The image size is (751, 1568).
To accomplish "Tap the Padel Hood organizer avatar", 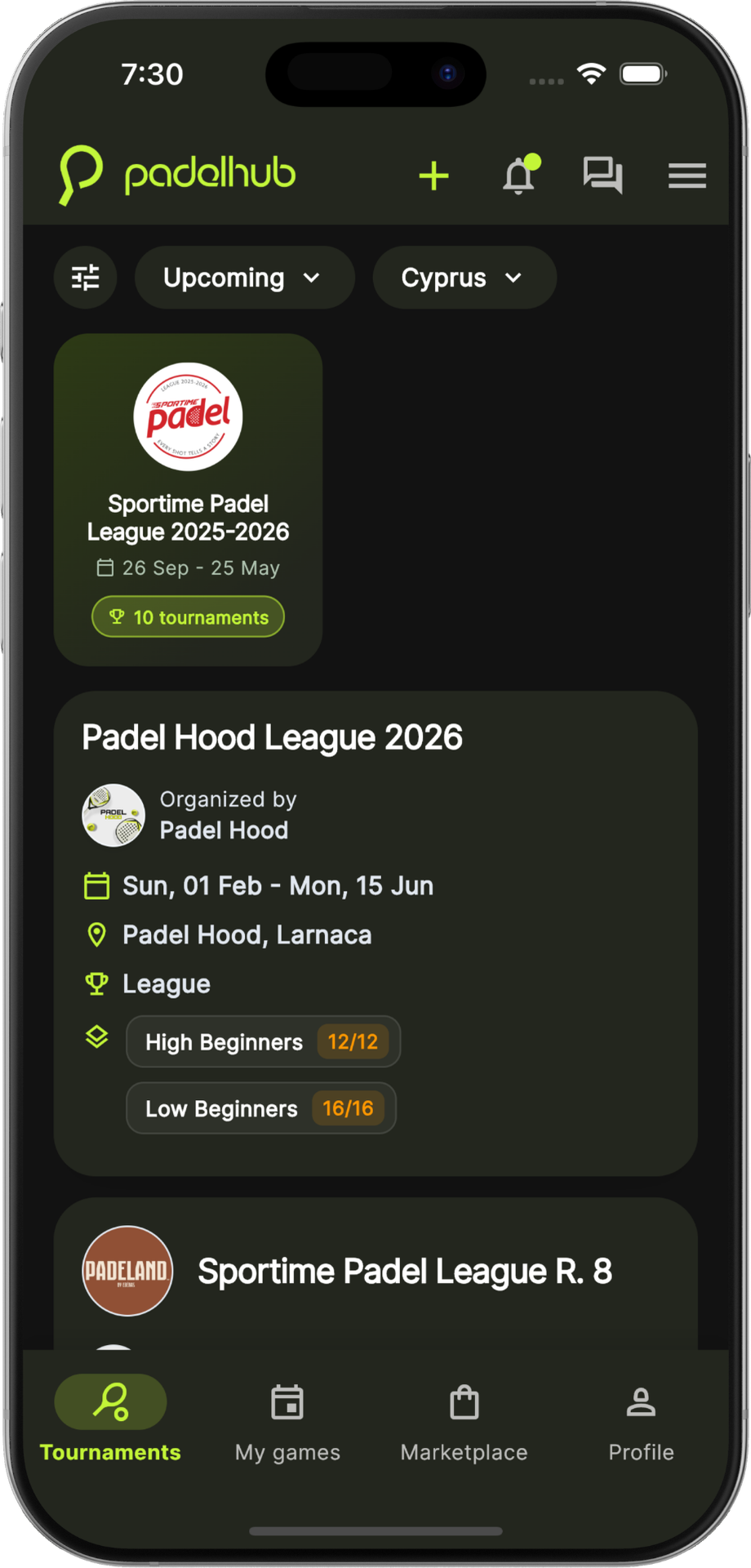I will [113, 815].
